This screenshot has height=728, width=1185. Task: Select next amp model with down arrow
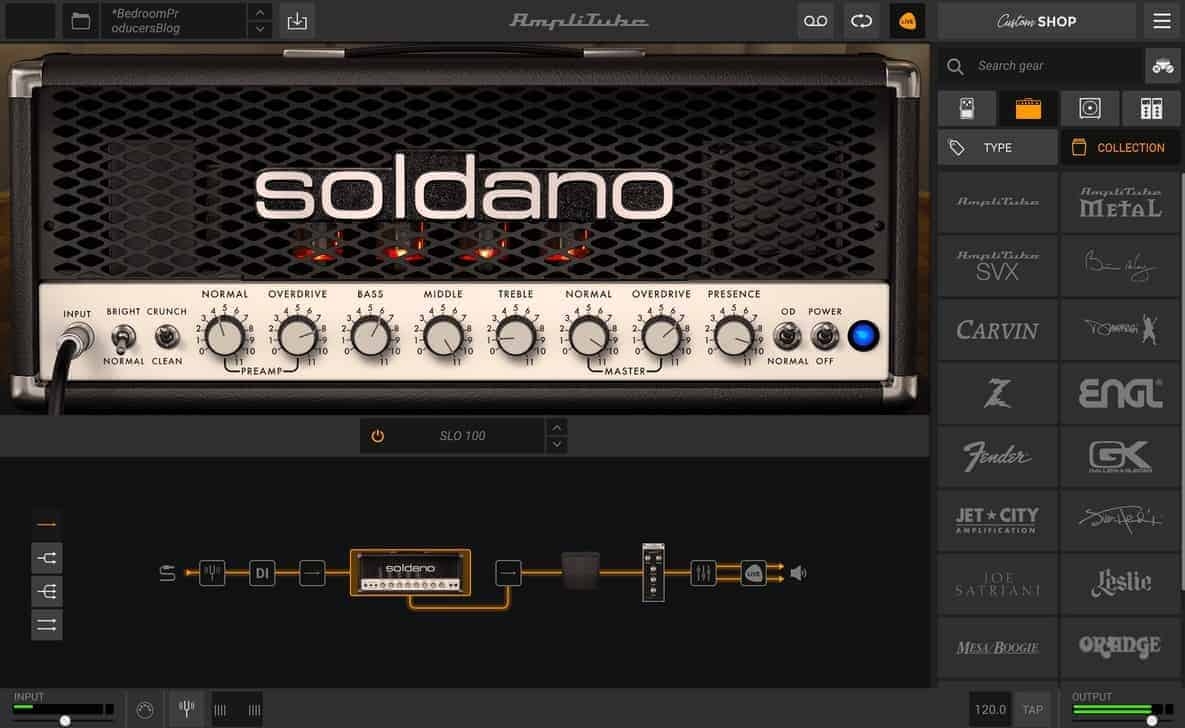(x=558, y=445)
